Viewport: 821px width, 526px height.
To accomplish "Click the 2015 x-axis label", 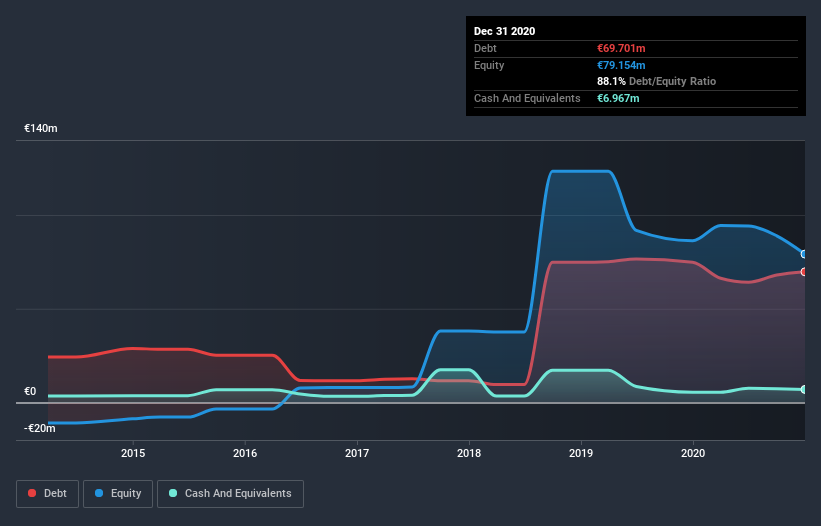I will click(x=133, y=453).
